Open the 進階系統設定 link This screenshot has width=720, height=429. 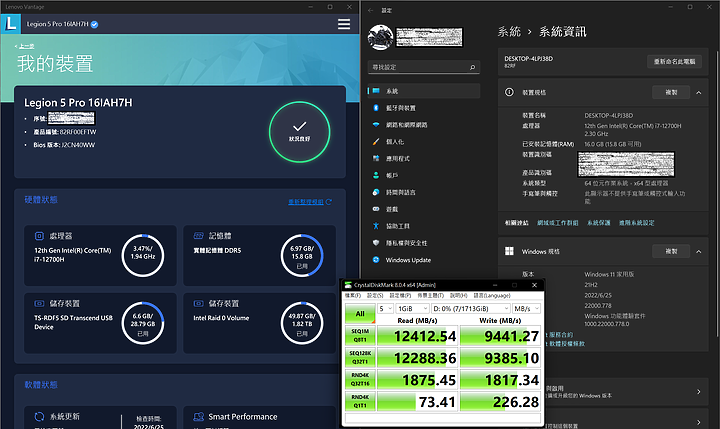pos(636,223)
